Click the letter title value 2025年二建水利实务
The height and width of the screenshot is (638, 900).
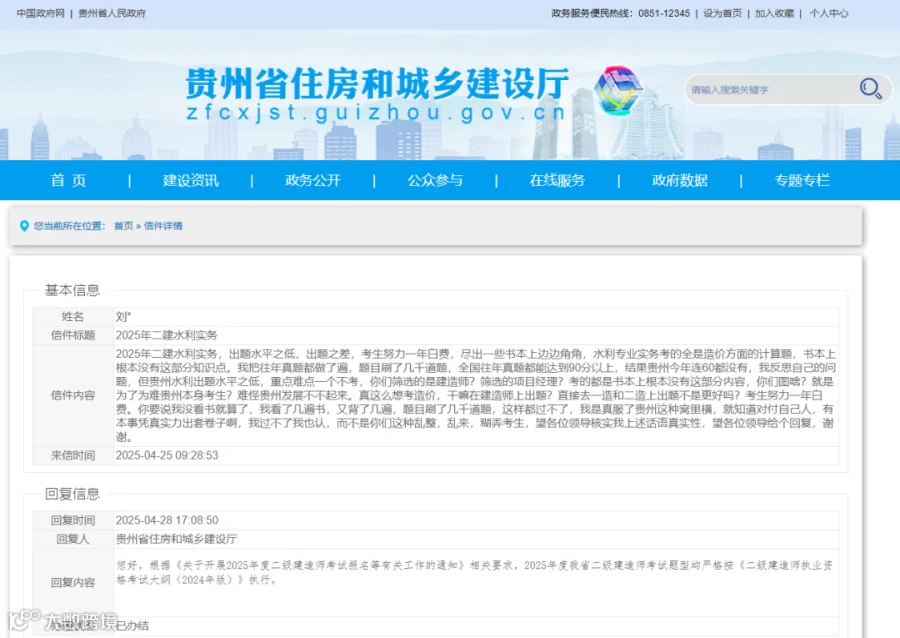tap(166, 335)
